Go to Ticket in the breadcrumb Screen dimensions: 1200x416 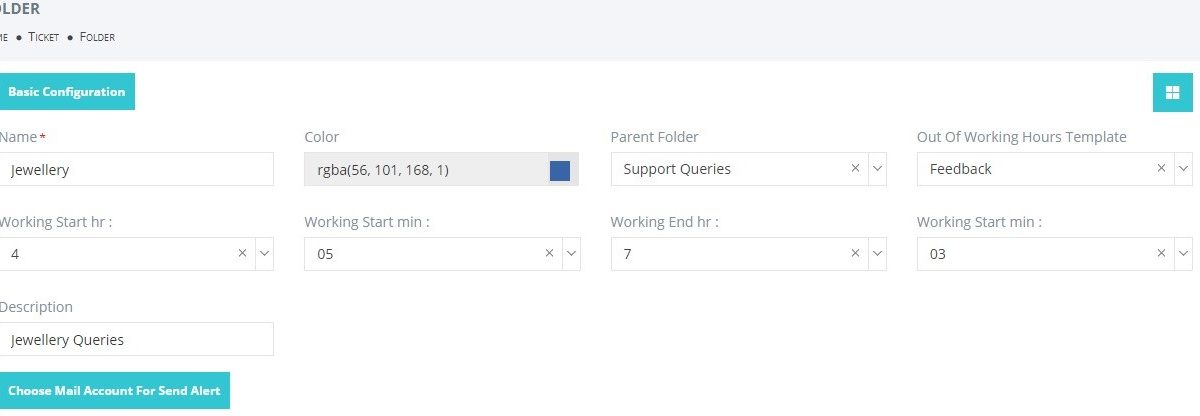point(43,37)
